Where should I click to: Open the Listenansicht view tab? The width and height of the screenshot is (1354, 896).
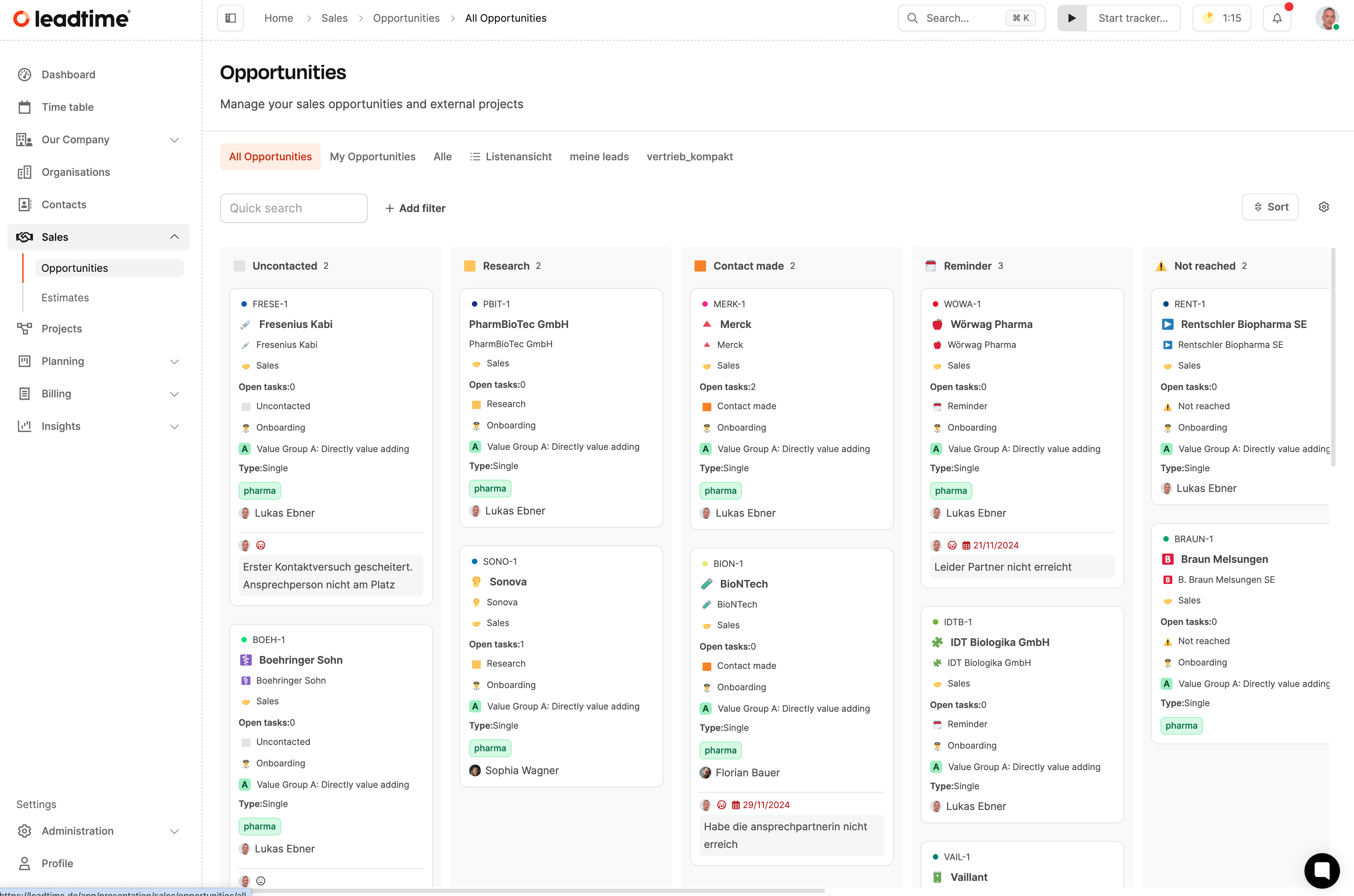pos(511,157)
